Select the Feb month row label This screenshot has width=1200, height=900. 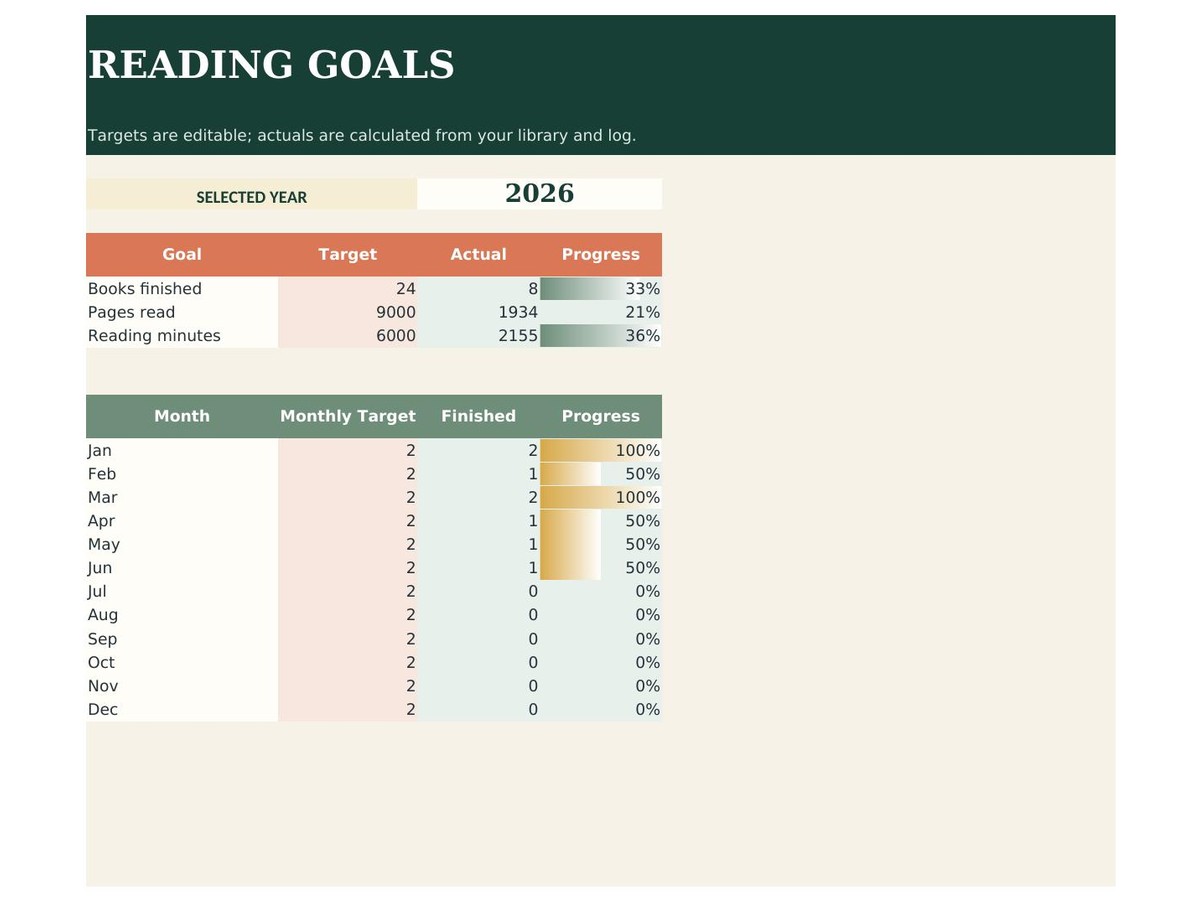[x=182, y=474]
